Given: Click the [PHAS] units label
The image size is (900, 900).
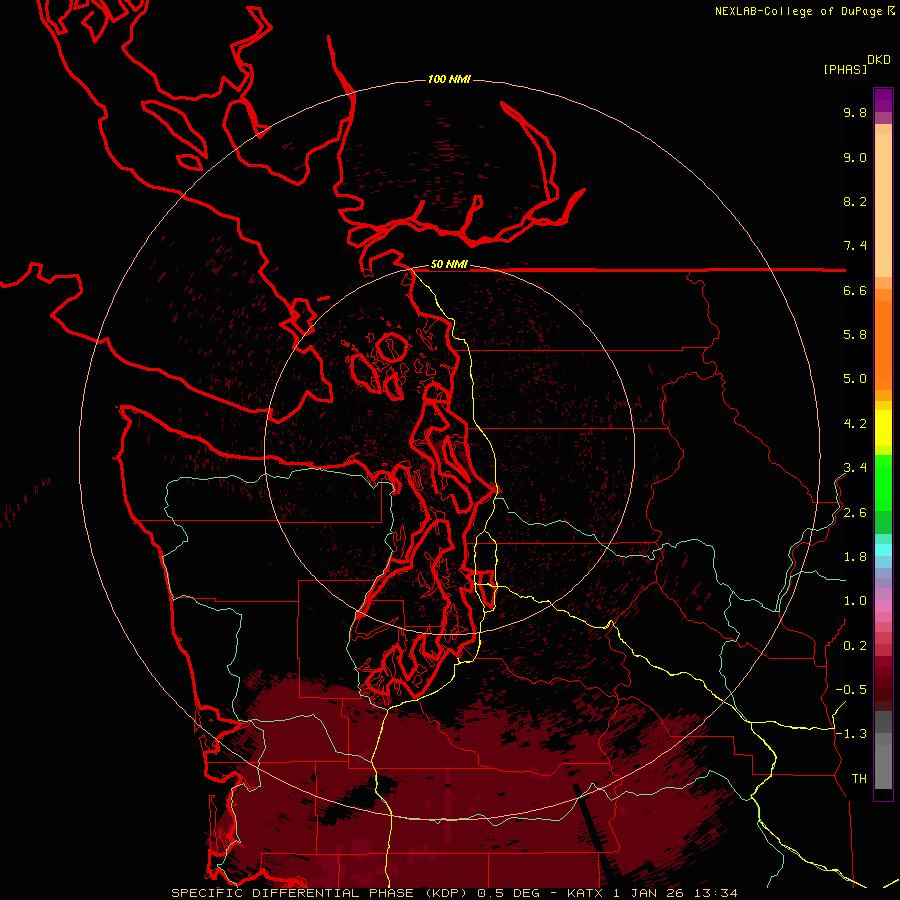Looking at the screenshot, I should coord(845,70).
